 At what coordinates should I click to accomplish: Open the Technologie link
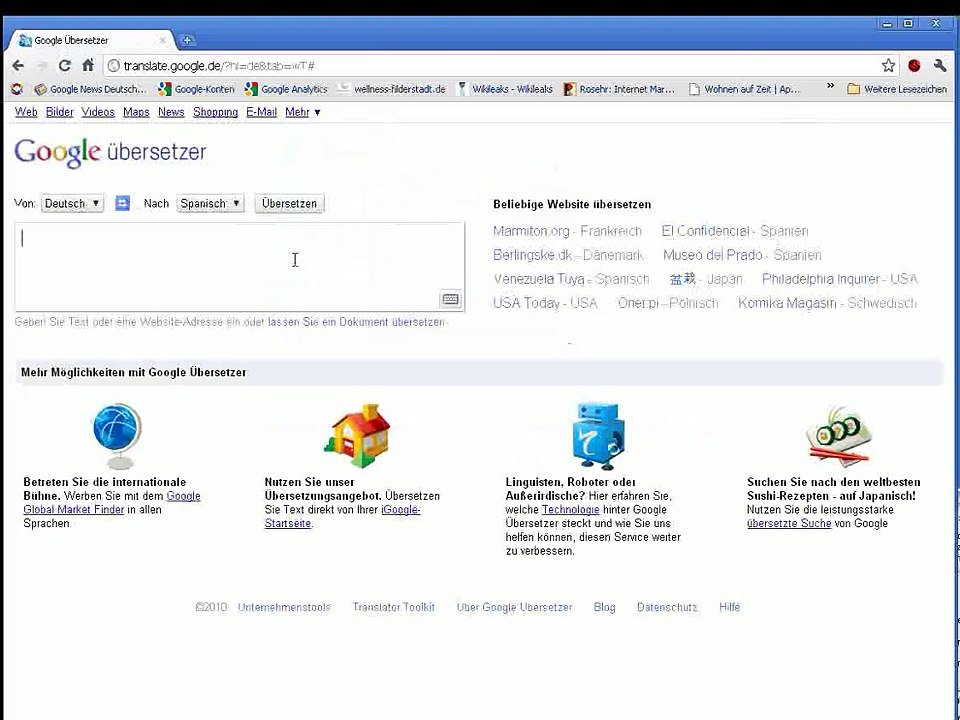click(571, 509)
